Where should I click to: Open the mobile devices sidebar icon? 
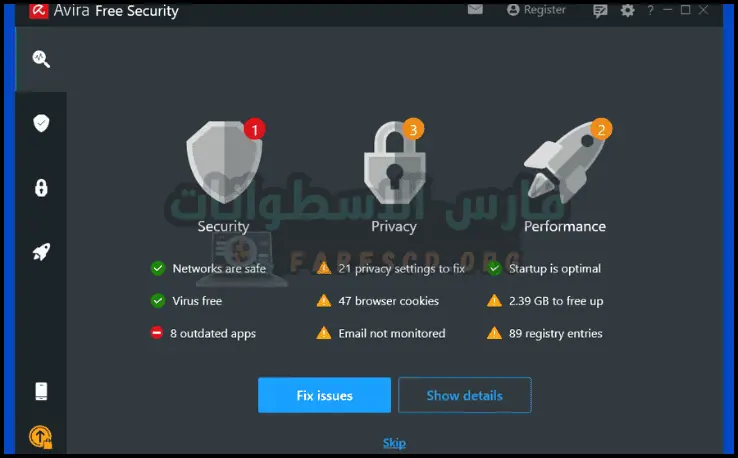point(41,391)
